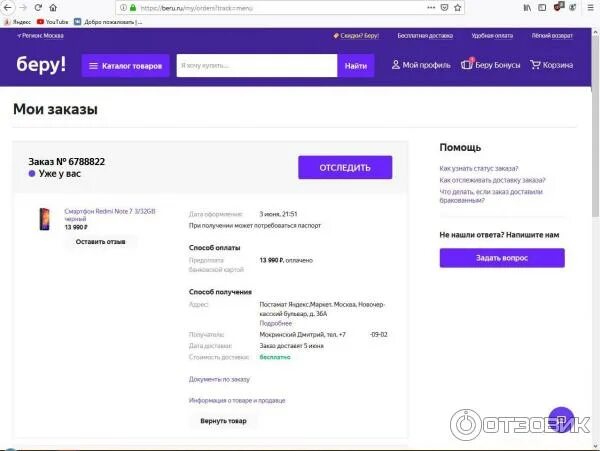This screenshot has height=451, width=600.
Task: Open the Добро пожаловать bookmark
Action: [108, 22]
